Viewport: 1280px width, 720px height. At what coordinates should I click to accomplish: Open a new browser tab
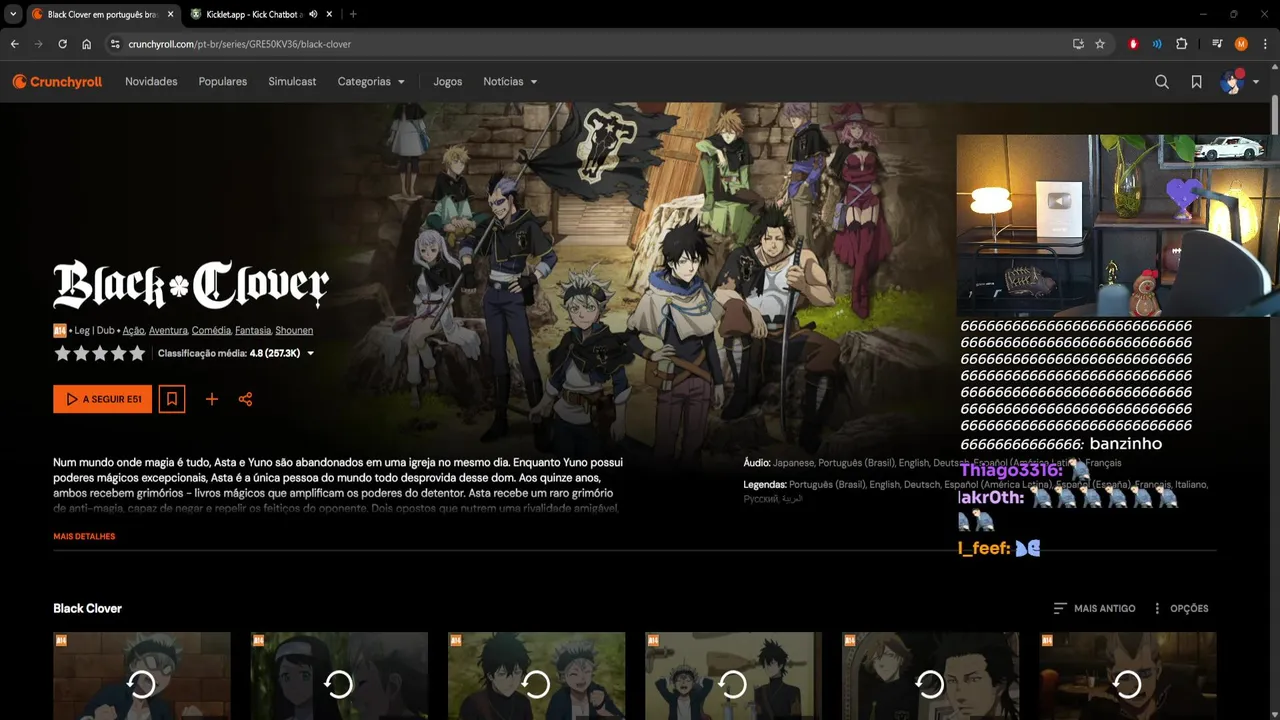353,14
